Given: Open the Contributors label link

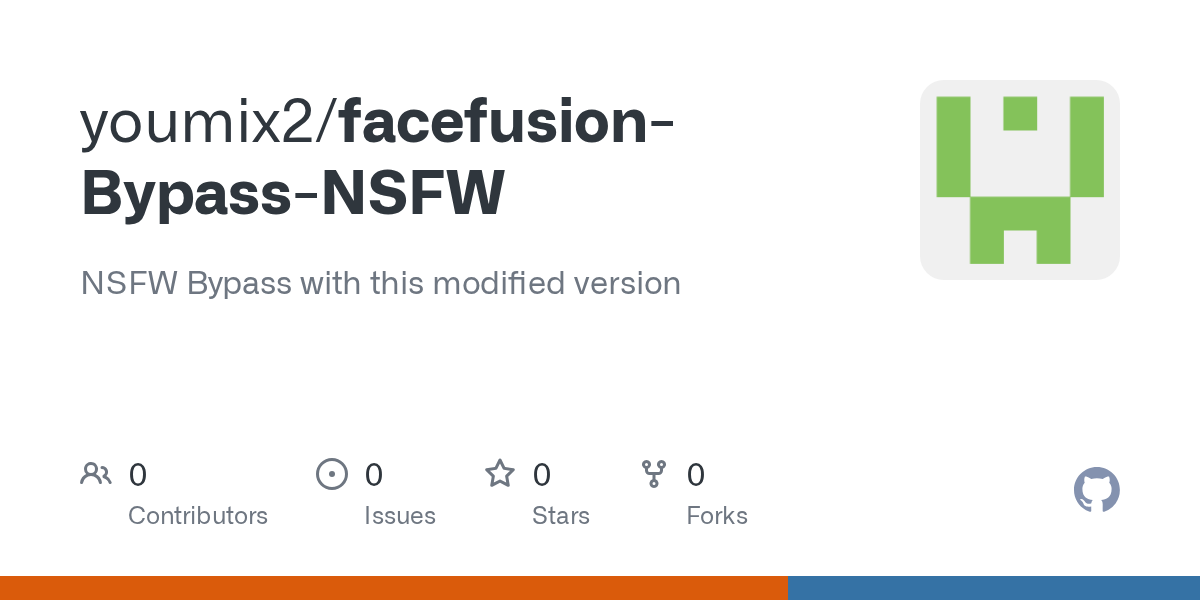Looking at the screenshot, I should (x=198, y=516).
